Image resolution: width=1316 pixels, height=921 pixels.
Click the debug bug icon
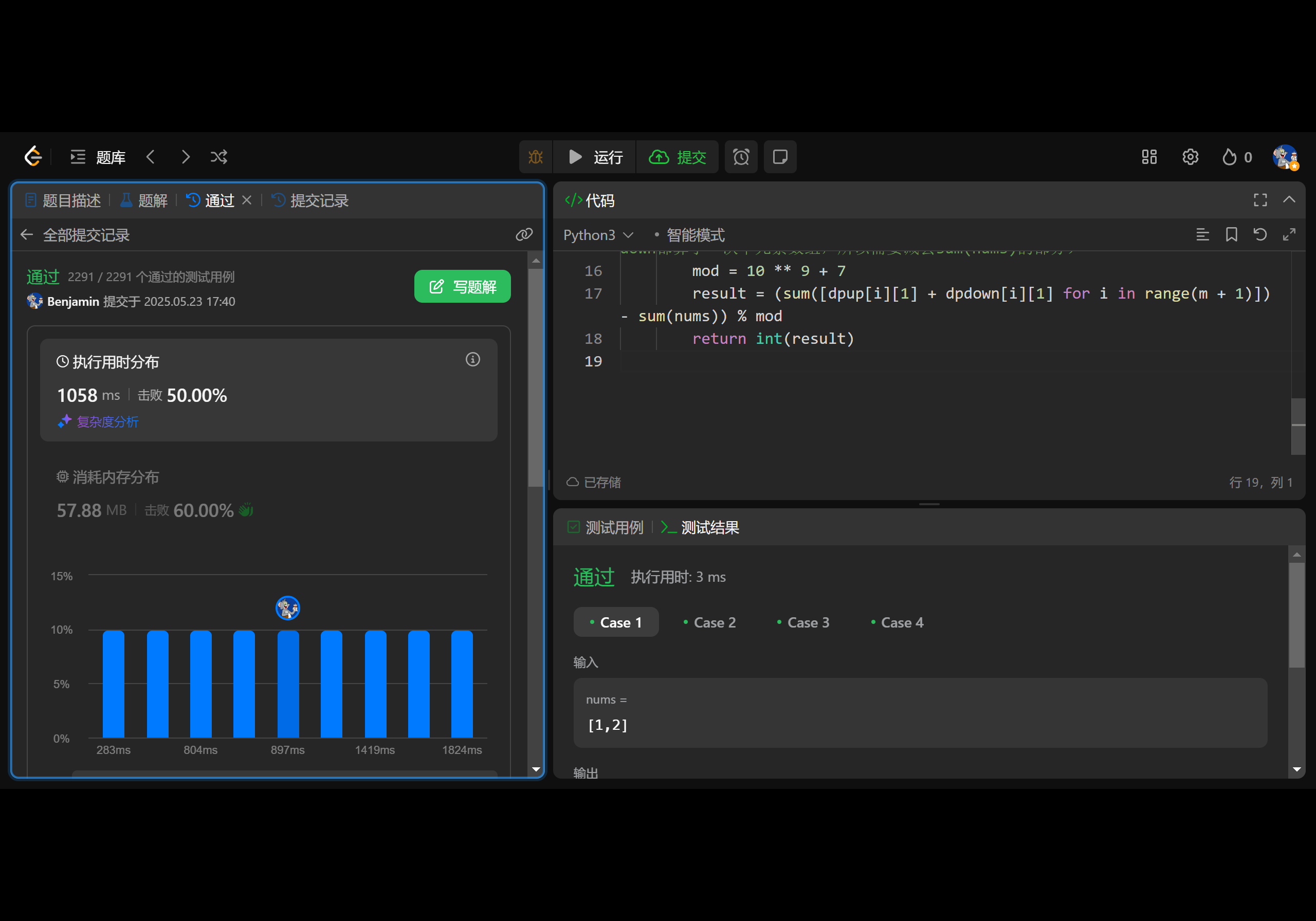point(535,157)
